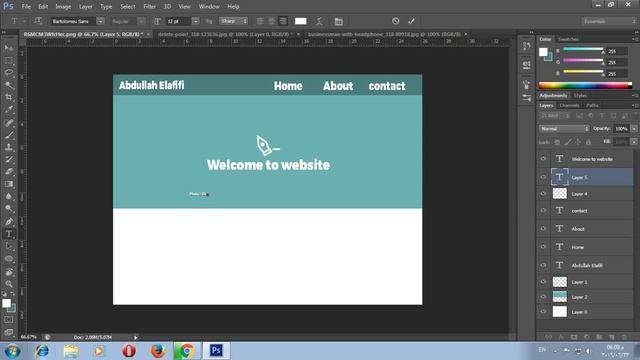Screen dimensions: 640x360
Task: Select the Clone Stamp tool
Action: [x=9, y=147]
